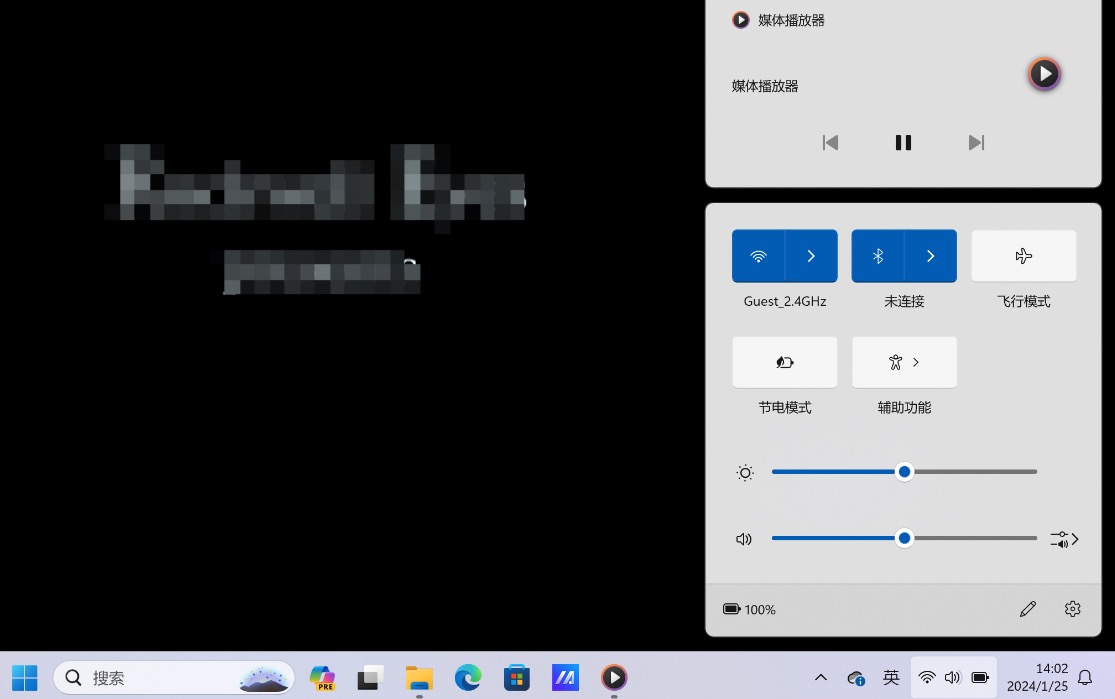The width and height of the screenshot is (1115, 699).
Task: Skip to the next media track
Action: click(976, 143)
